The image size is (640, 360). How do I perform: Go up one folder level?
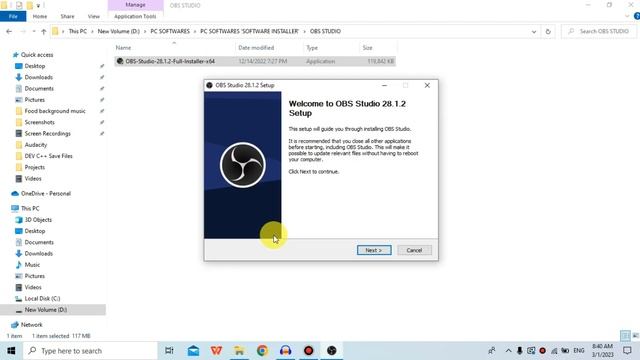[x=43, y=31]
